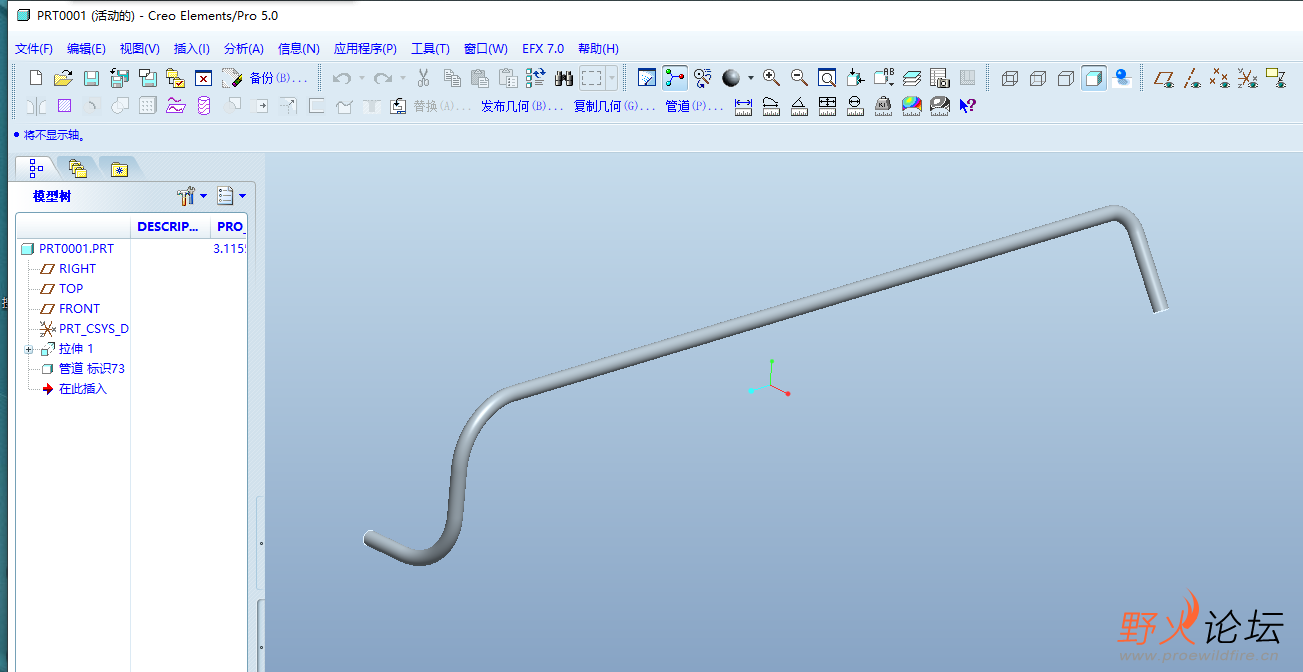Open the undo history dropdown arrow
The height and width of the screenshot is (672, 1303).
(x=361, y=78)
